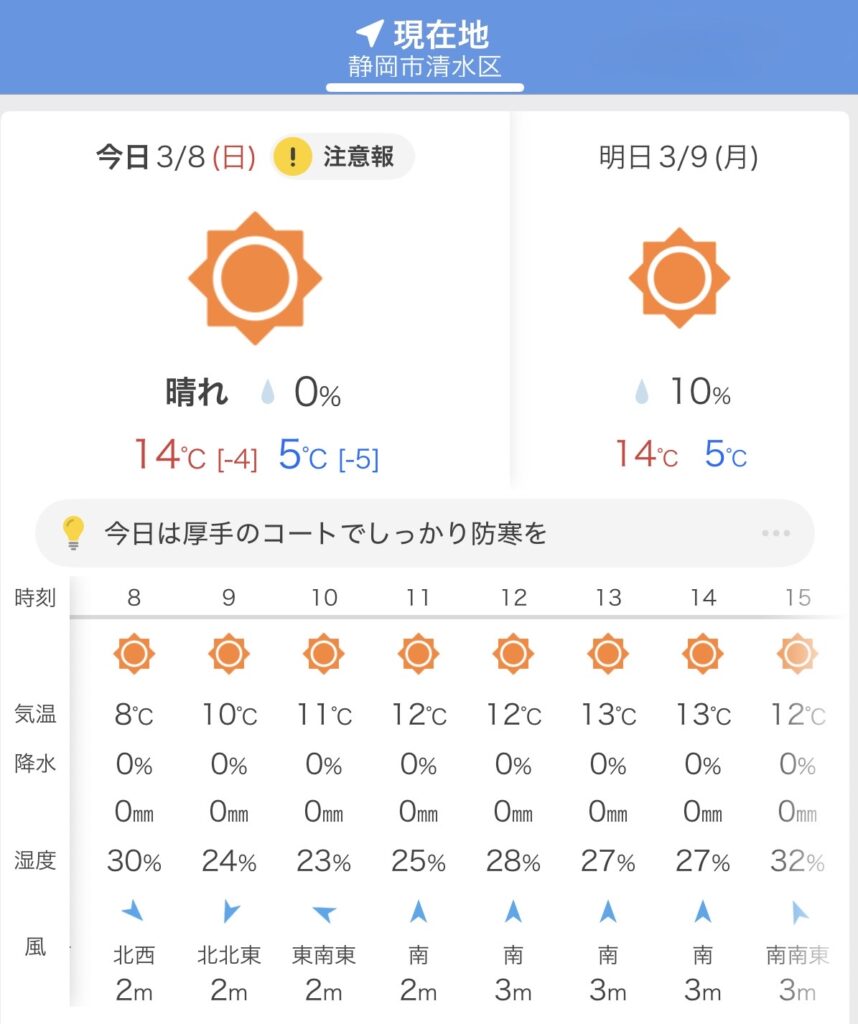Viewport: 858px width, 1024px height.
Task: Tap the location arrow icon in header
Action: (369, 34)
